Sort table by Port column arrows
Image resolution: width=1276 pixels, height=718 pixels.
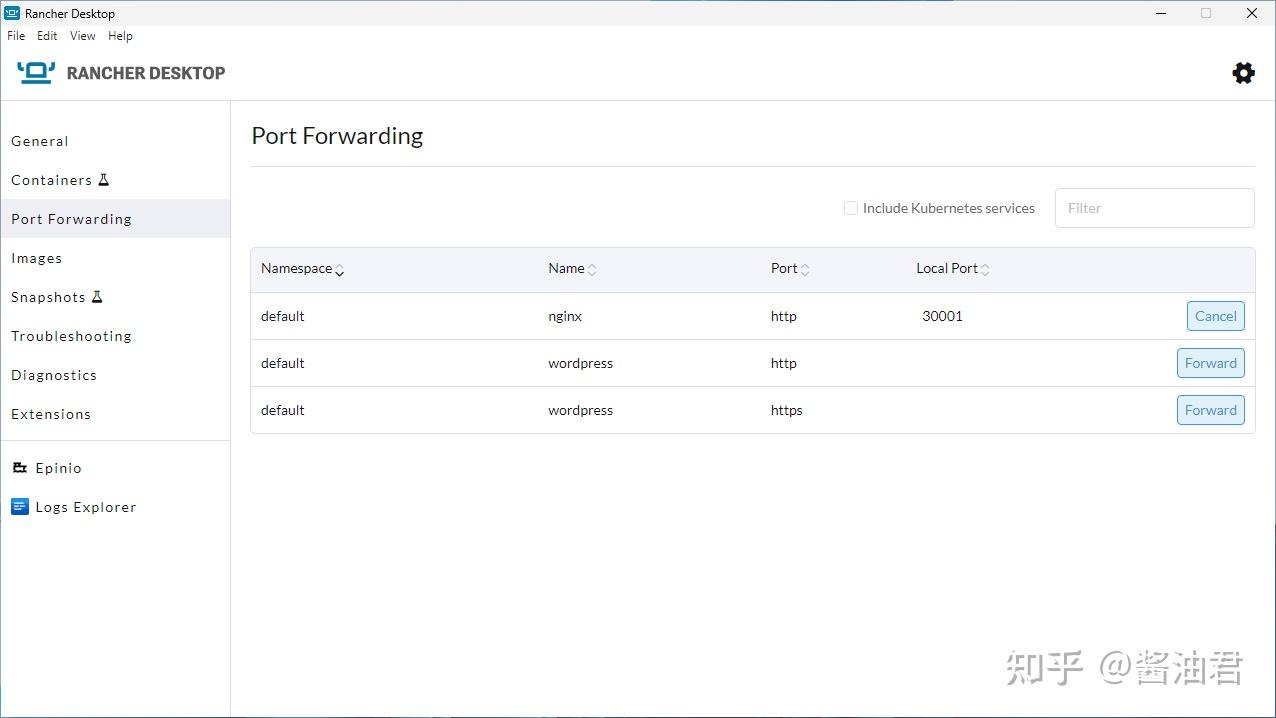(805, 269)
